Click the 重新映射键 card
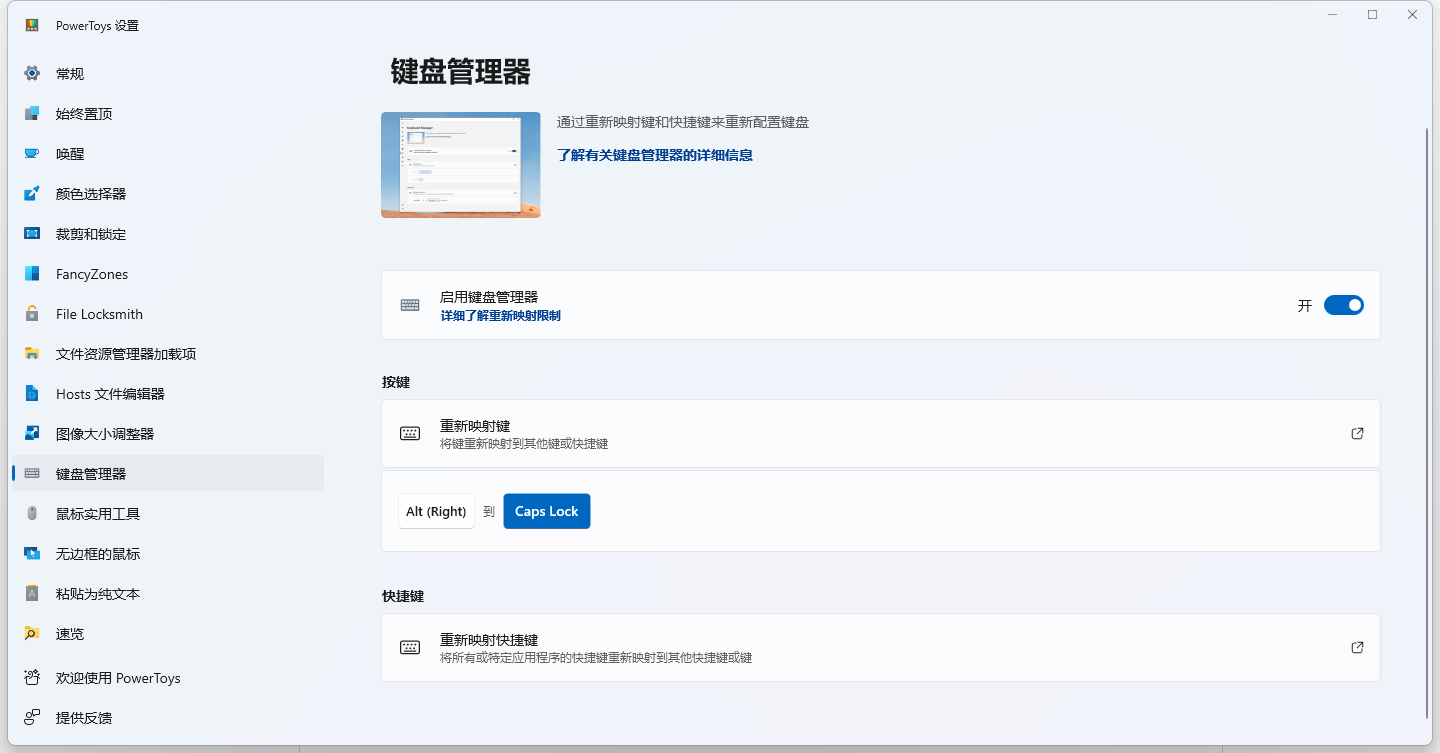The height and width of the screenshot is (753, 1440). click(880, 433)
